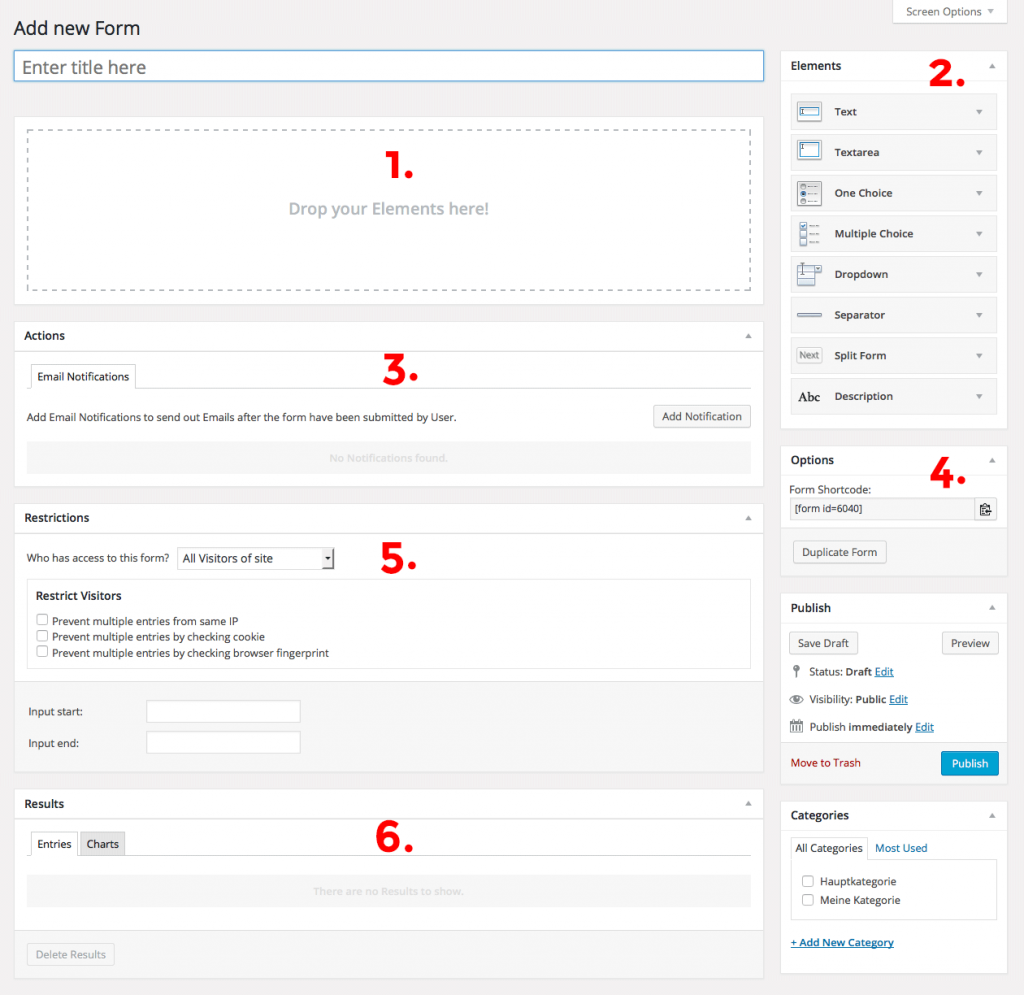Viewport: 1024px width, 995px height.
Task: Click the Duplicate Form button
Action: 839,551
